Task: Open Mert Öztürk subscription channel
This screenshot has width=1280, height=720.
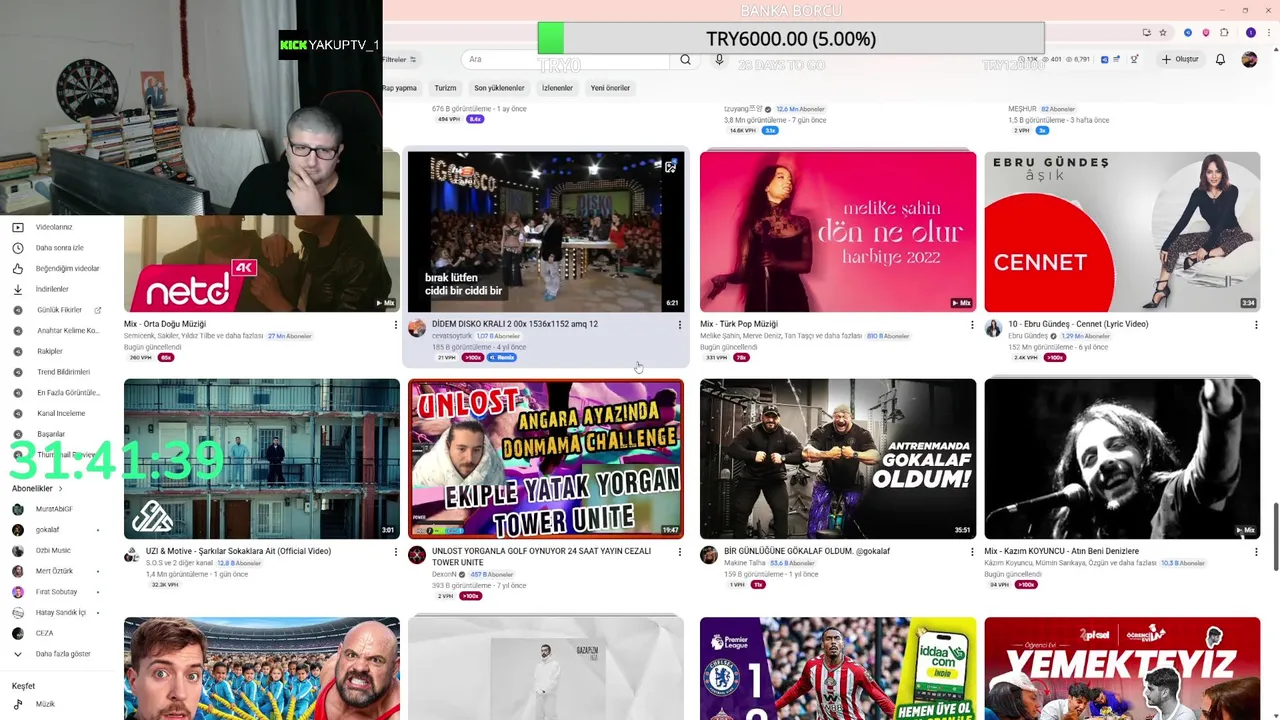Action: pyautogui.click(x=55, y=571)
